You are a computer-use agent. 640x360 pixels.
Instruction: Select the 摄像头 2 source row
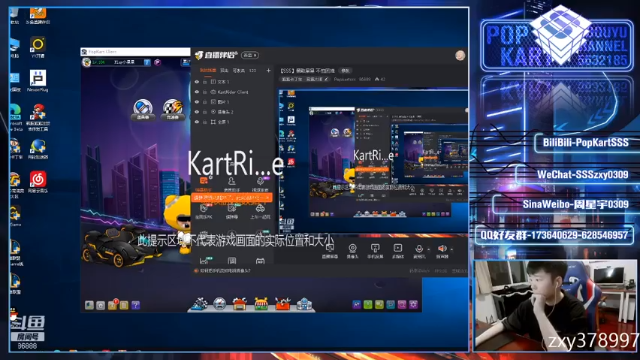click(x=233, y=112)
